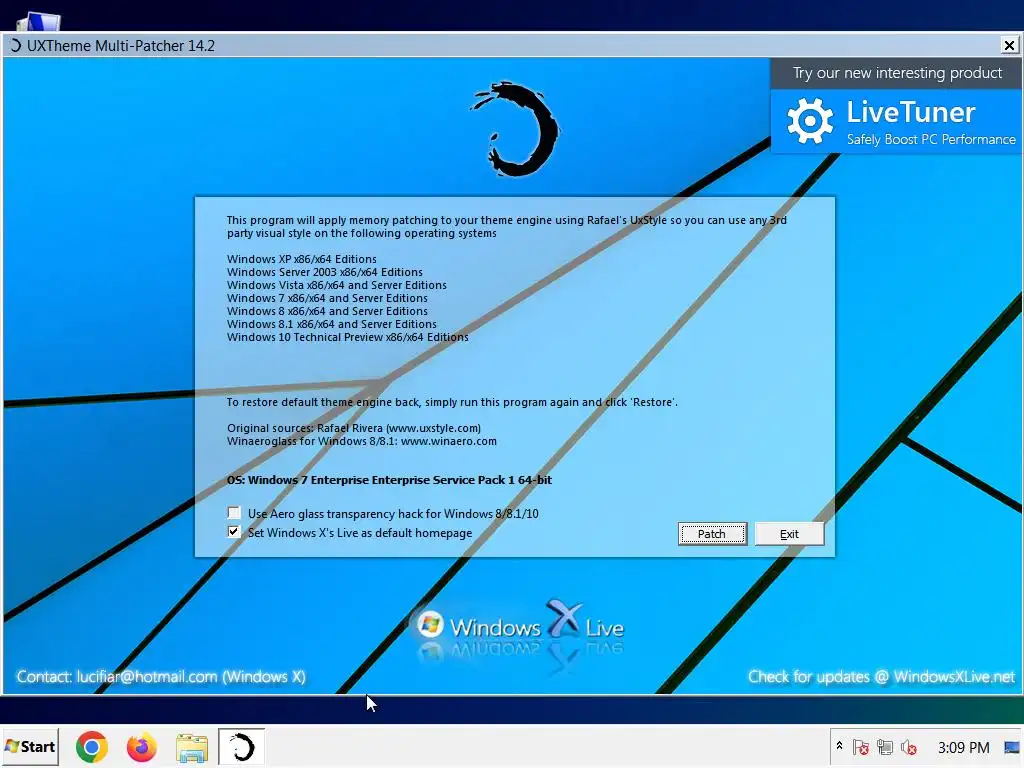Click the 3:09 PM clock
This screenshot has width=1024, height=768.
tap(963, 747)
